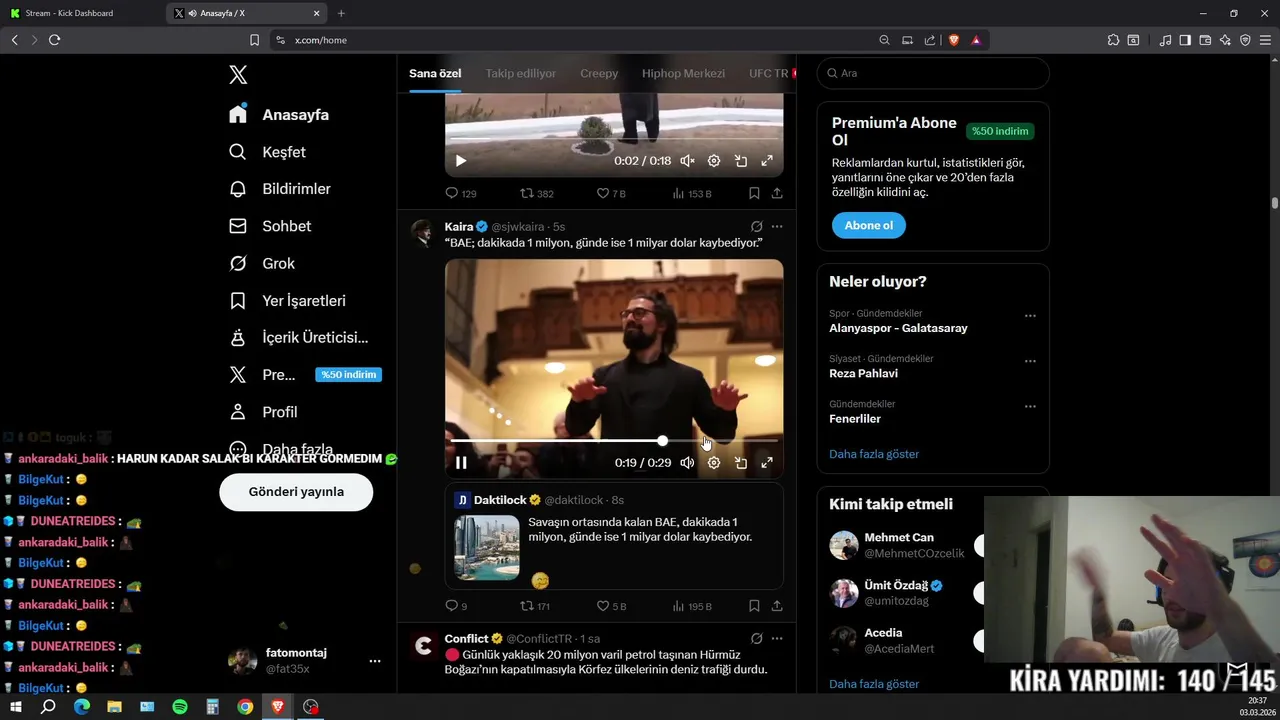Screen dimensions: 1280x720
Task: Open Windows Start menu
Action: [x=15, y=707]
